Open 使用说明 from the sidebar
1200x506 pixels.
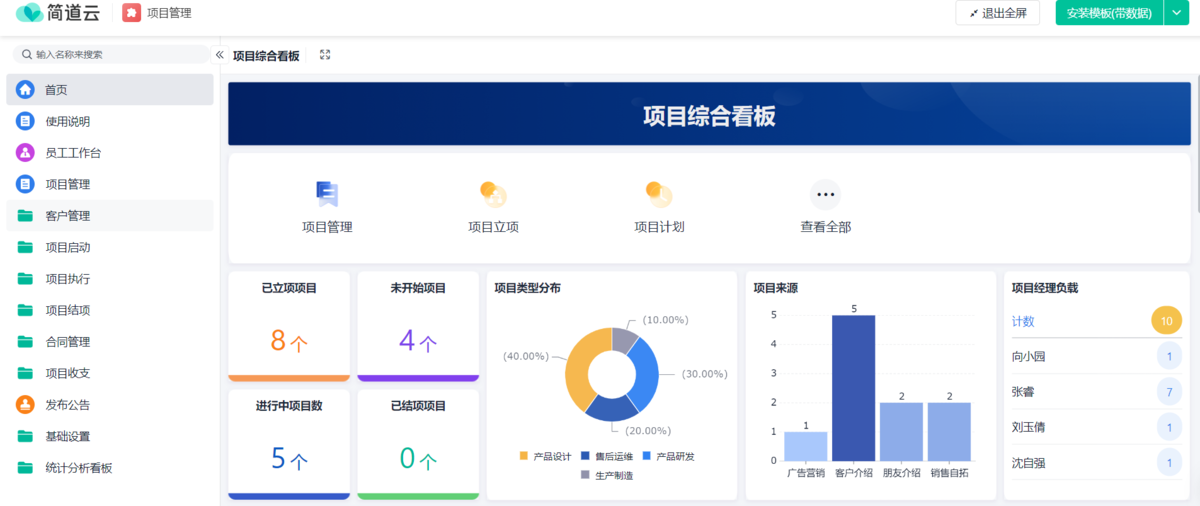point(110,121)
